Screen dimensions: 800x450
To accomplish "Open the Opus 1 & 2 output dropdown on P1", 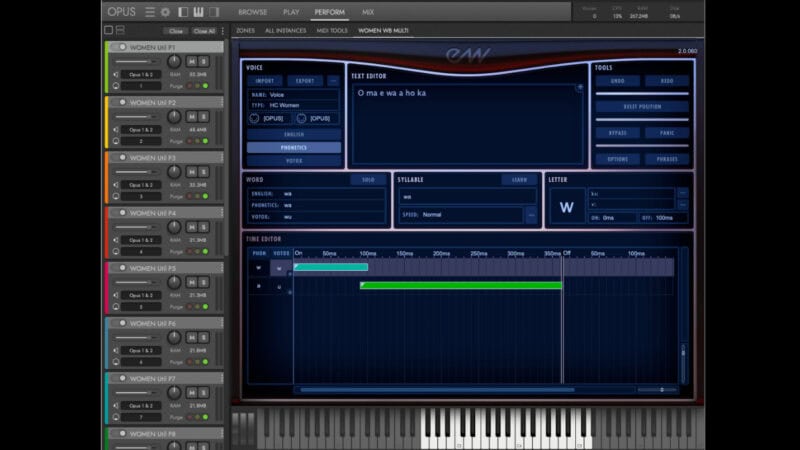I will [141, 74].
